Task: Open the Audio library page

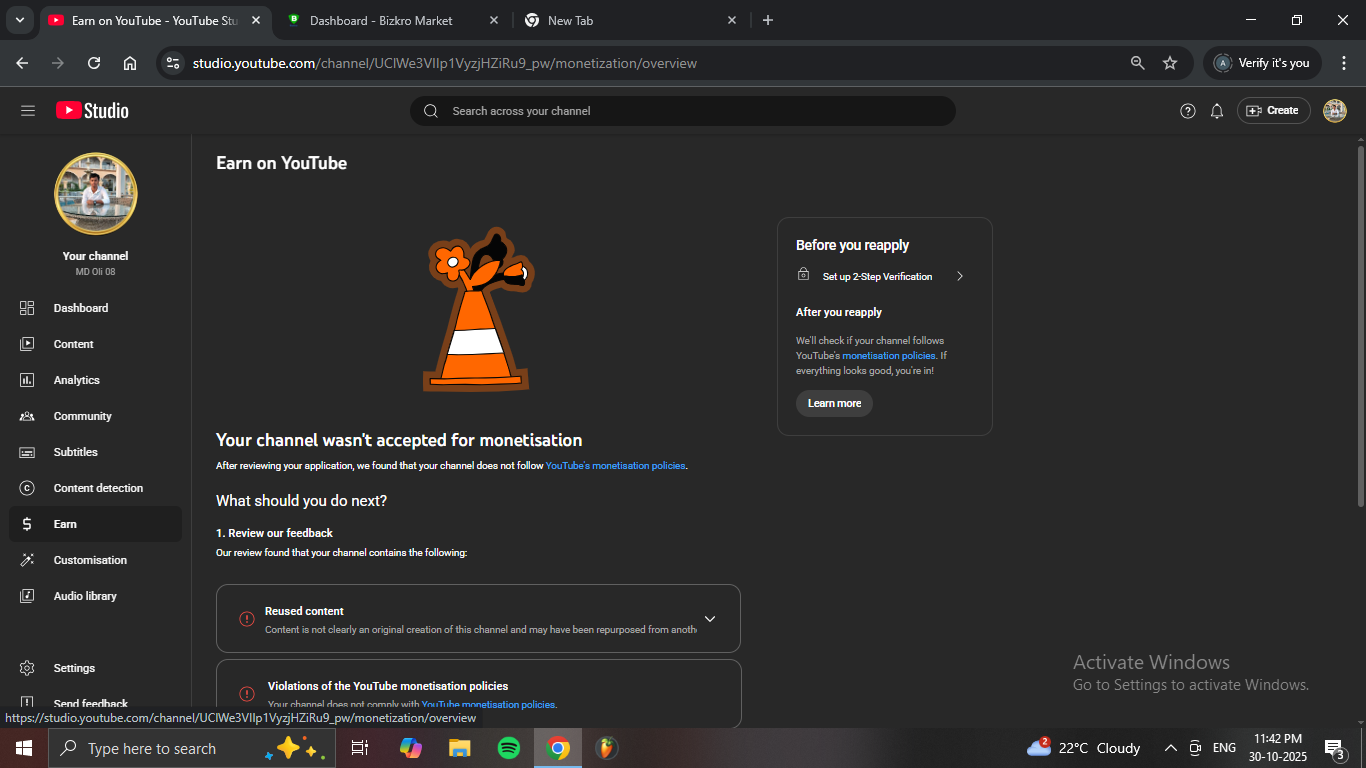Action: tap(85, 596)
